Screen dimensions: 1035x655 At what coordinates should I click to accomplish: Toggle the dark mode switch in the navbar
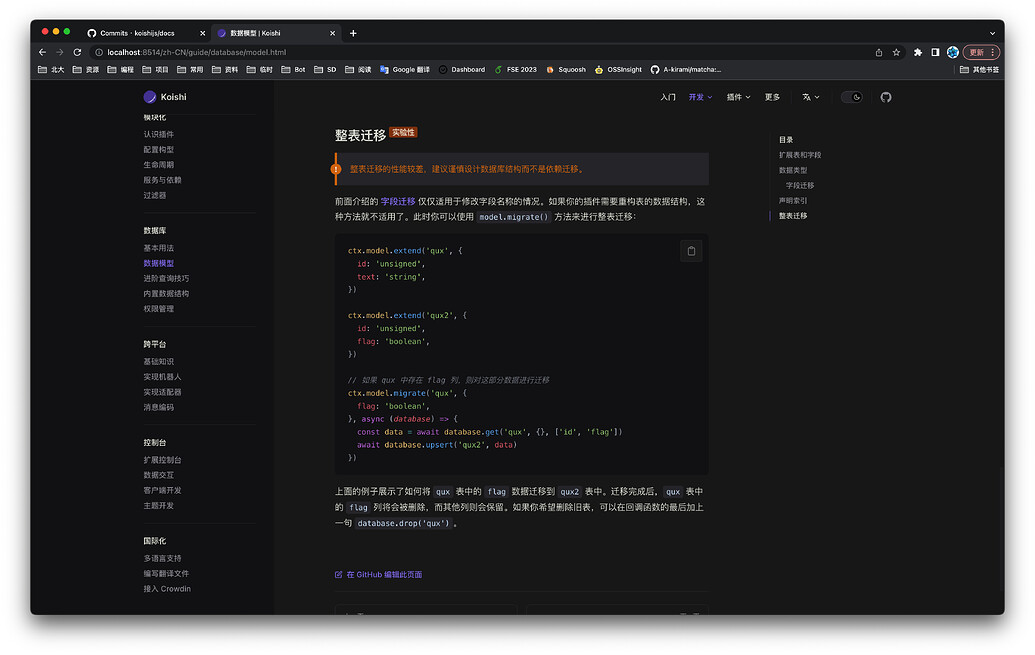851,97
